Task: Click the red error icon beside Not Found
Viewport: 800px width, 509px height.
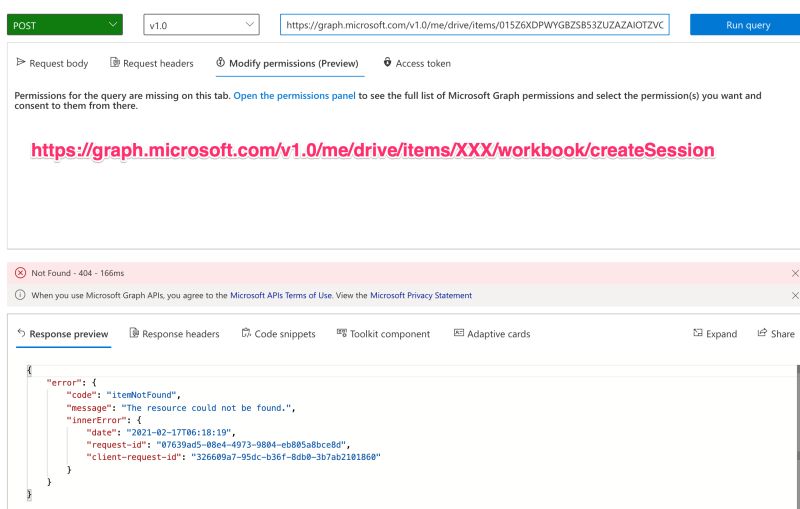Action: point(20,273)
